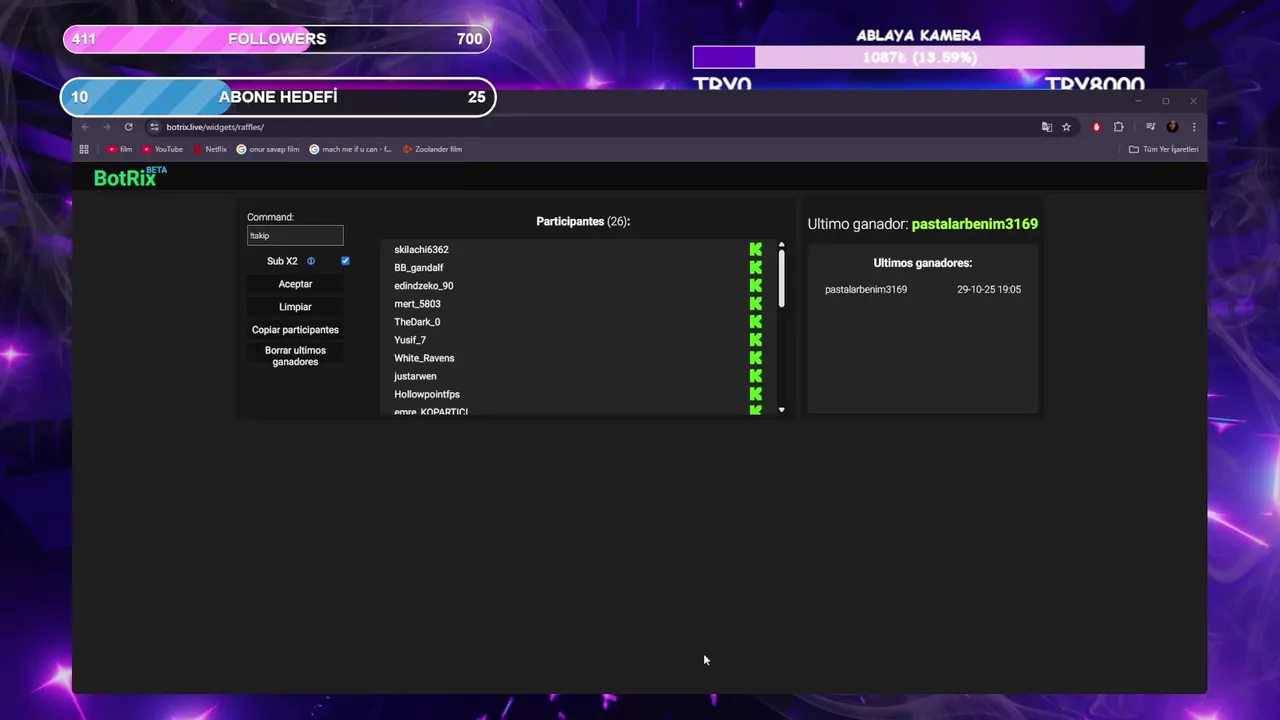The width and height of the screenshot is (1280, 720).
Task: Reload the botrix raffles page
Action: [128, 127]
